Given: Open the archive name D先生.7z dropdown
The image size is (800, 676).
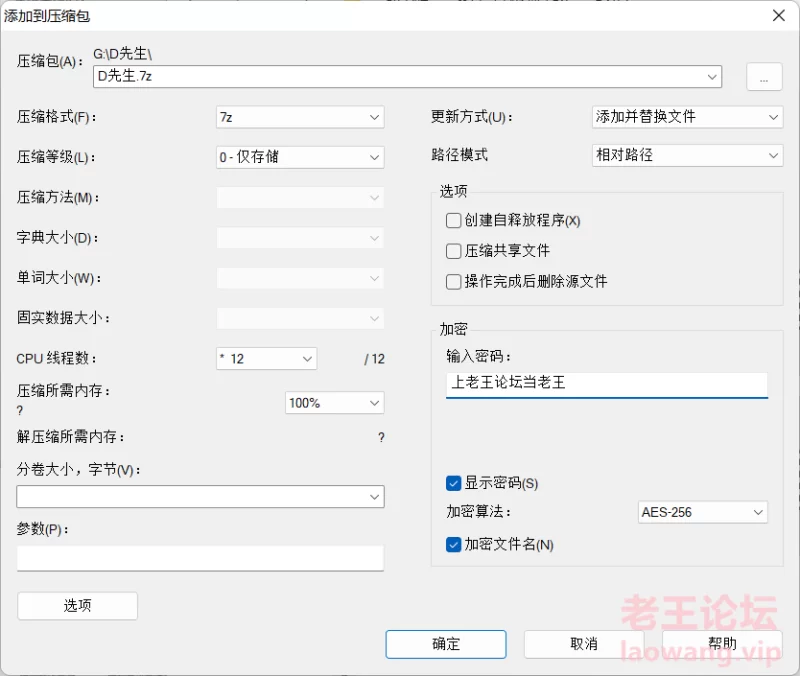Looking at the screenshot, I should pyautogui.click(x=407, y=77).
